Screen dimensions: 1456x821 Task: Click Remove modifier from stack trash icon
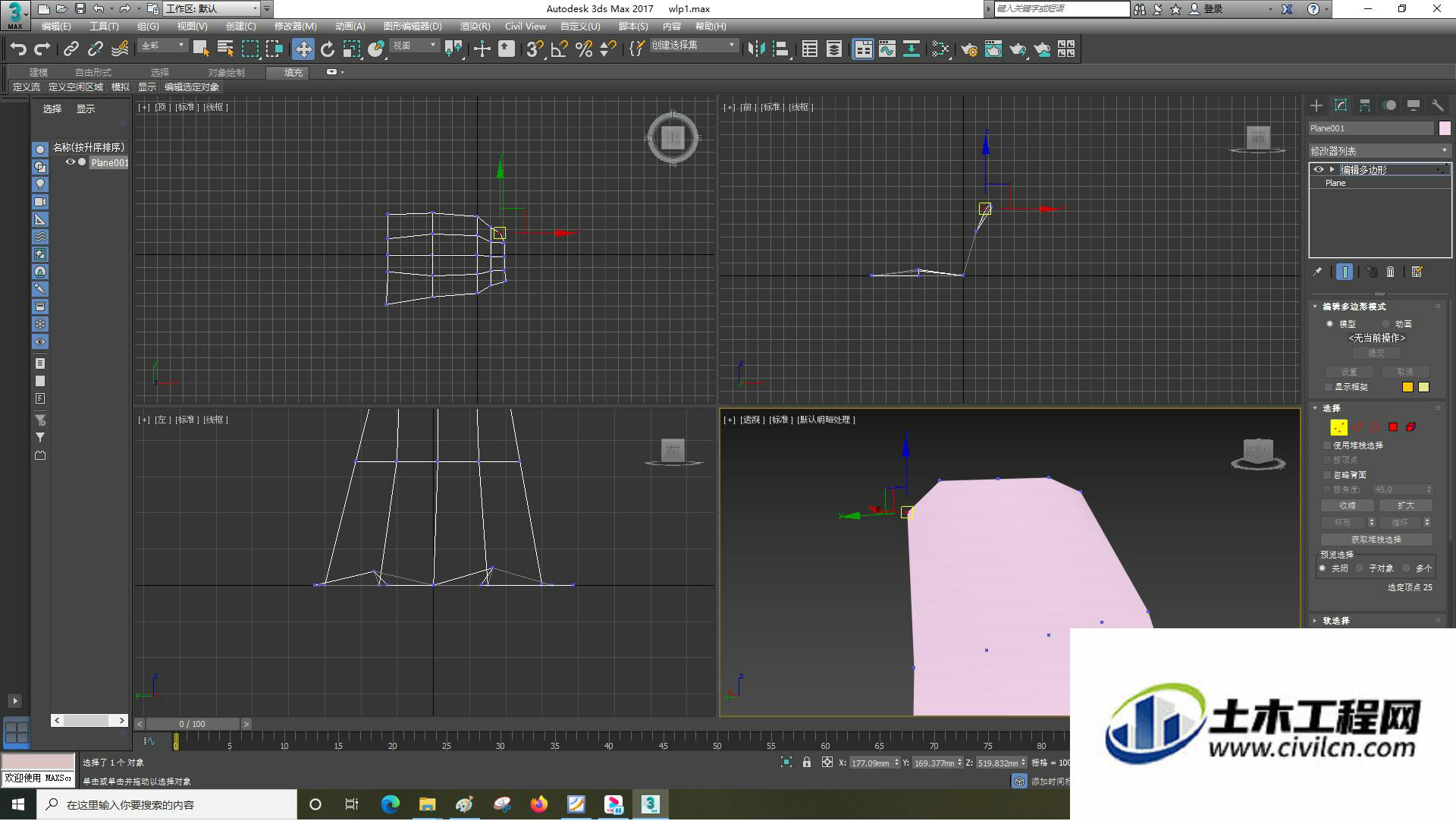[x=1390, y=272]
